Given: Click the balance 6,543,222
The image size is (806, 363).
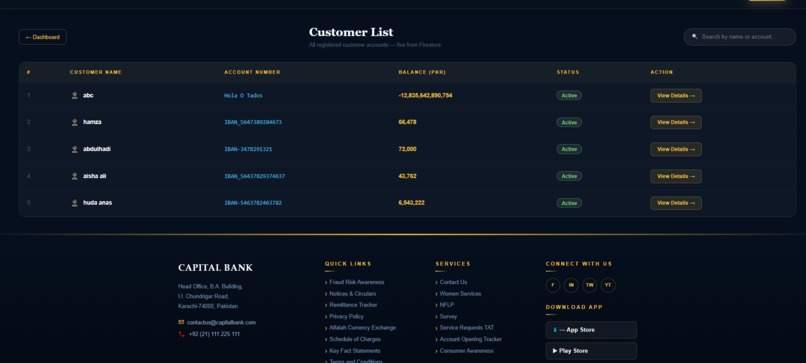Looking at the screenshot, I should (x=411, y=203).
